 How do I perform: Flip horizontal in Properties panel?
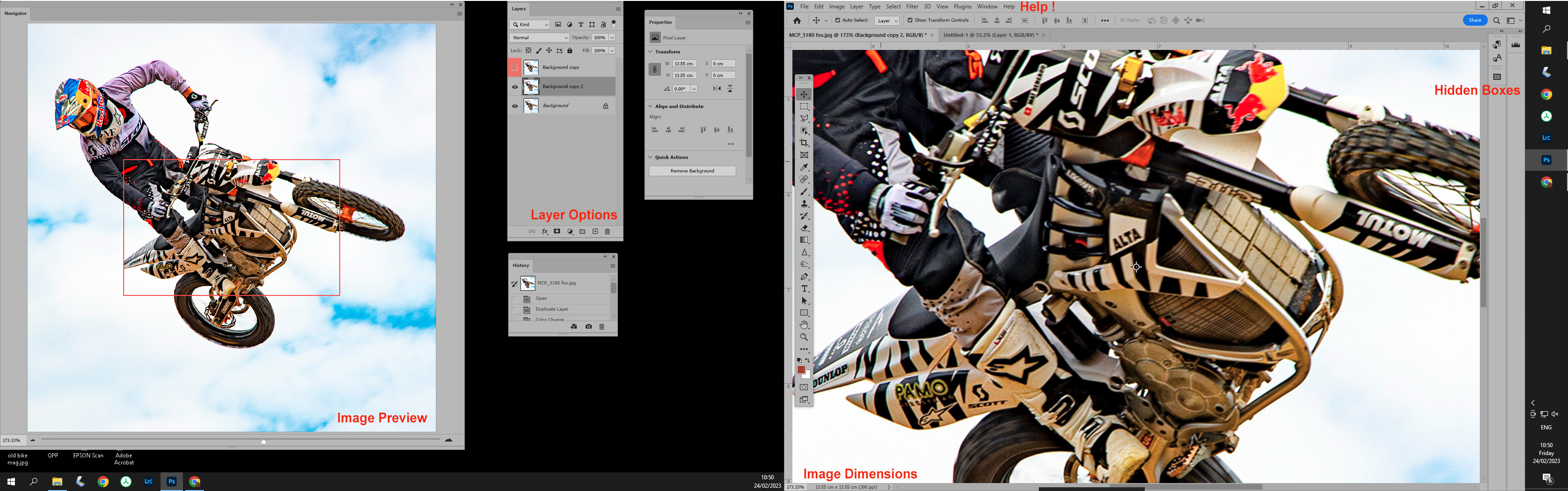tap(717, 89)
